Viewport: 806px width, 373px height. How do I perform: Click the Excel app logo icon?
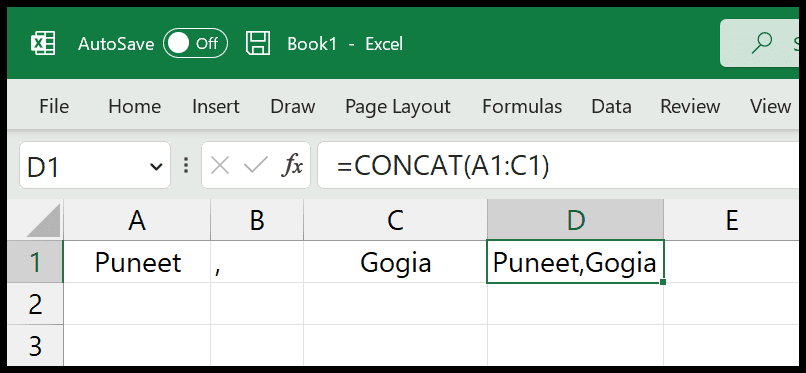click(x=43, y=43)
